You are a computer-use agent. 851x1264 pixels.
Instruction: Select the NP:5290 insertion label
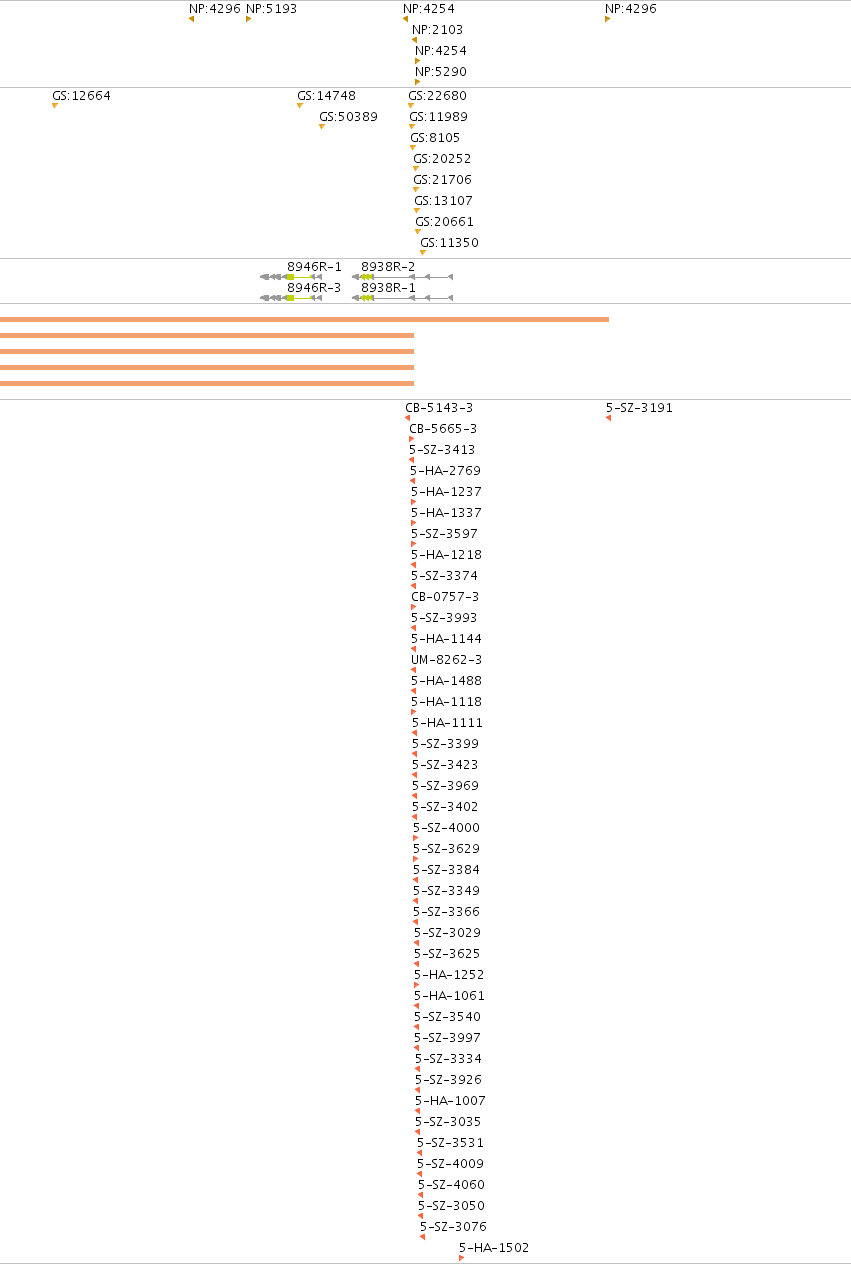(x=441, y=72)
